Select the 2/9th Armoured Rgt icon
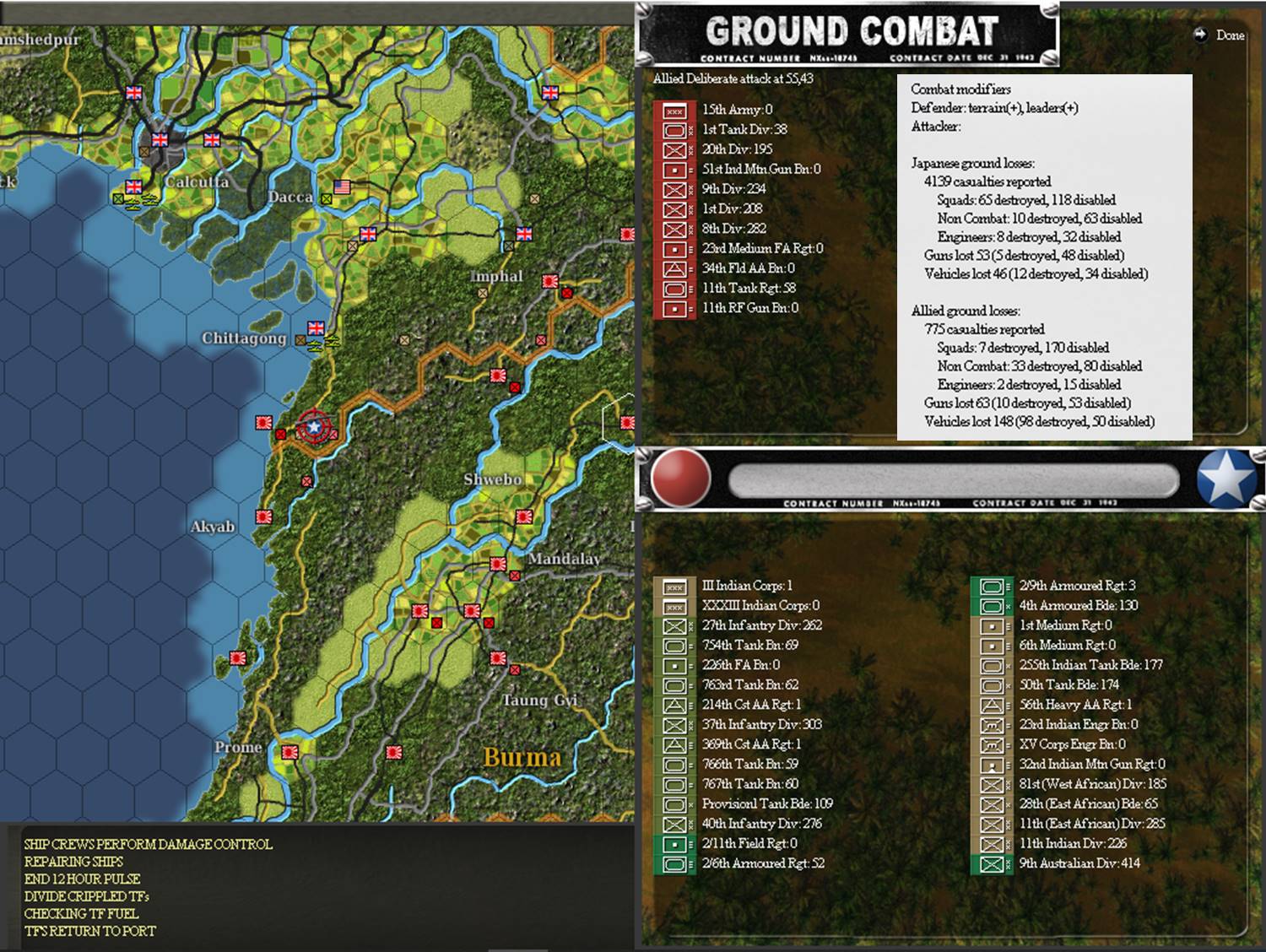The height and width of the screenshot is (952, 1266). [992, 587]
